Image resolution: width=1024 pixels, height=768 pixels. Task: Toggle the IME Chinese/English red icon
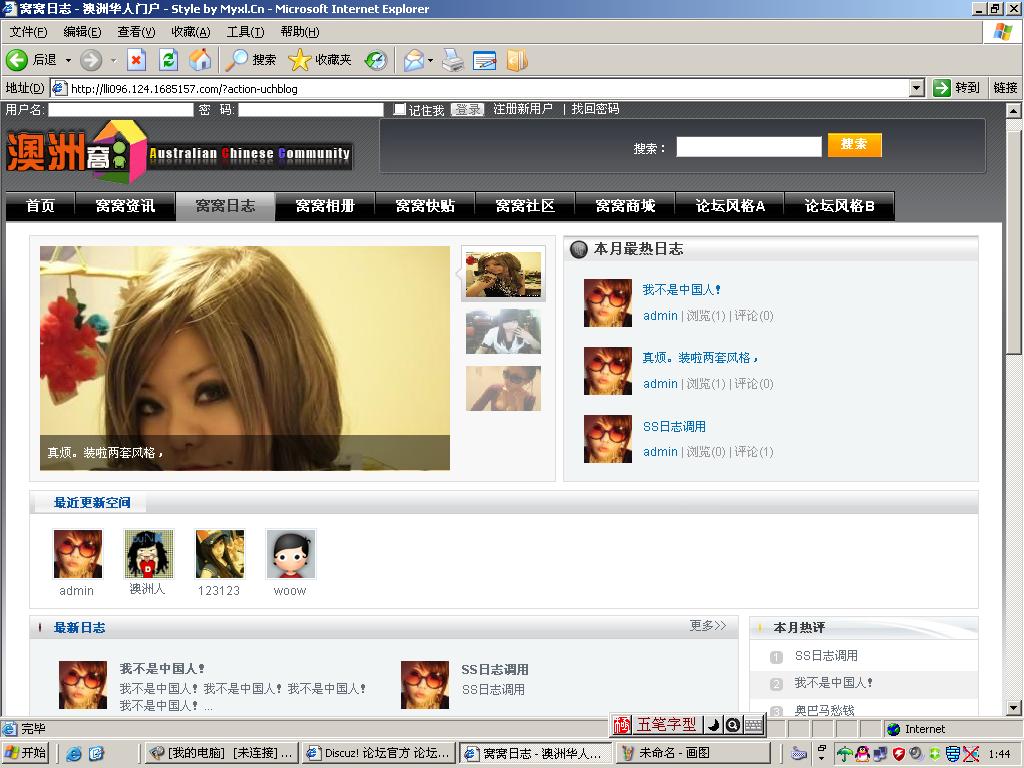[x=622, y=725]
